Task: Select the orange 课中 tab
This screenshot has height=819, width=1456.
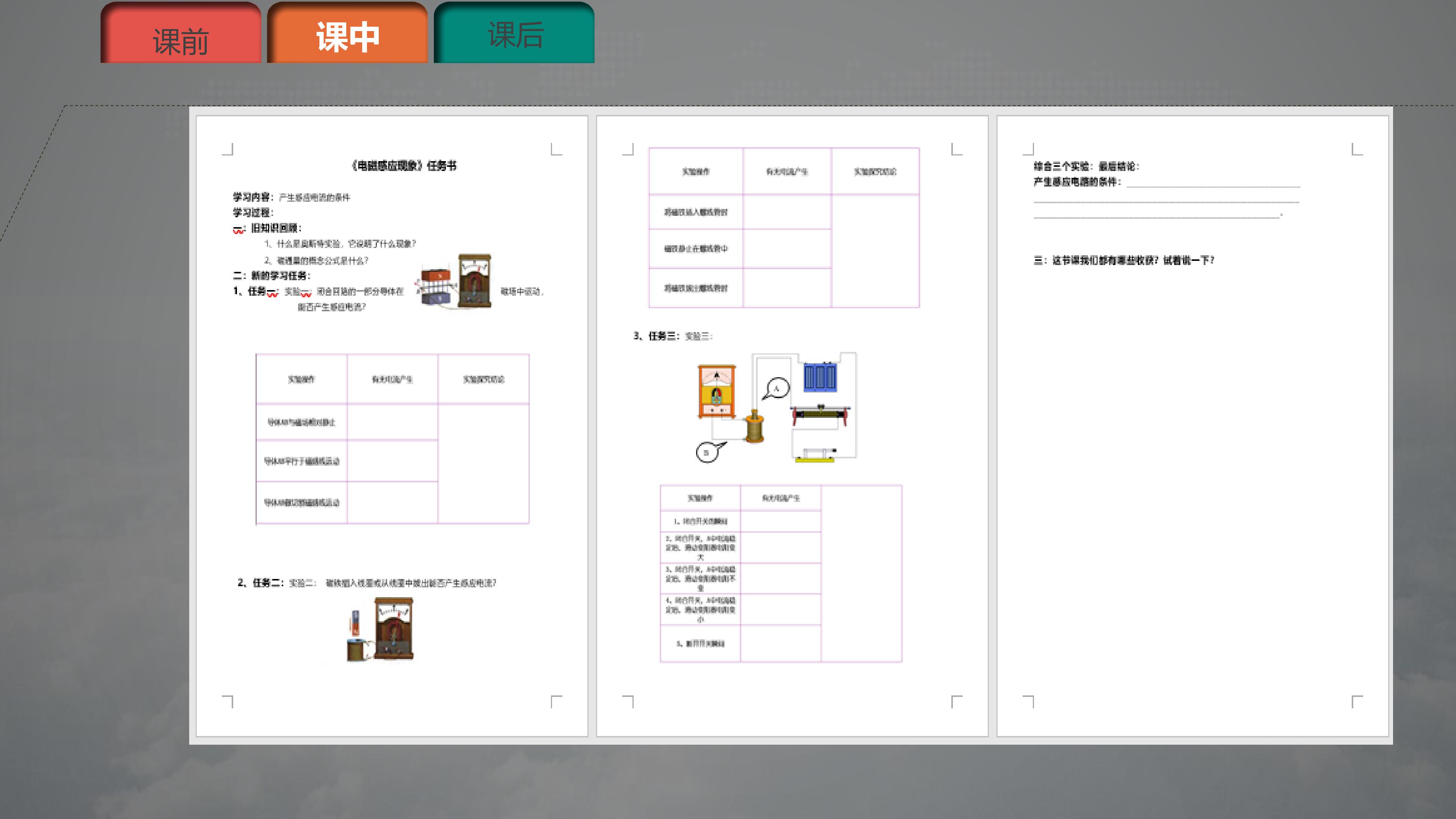Action: [x=347, y=37]
